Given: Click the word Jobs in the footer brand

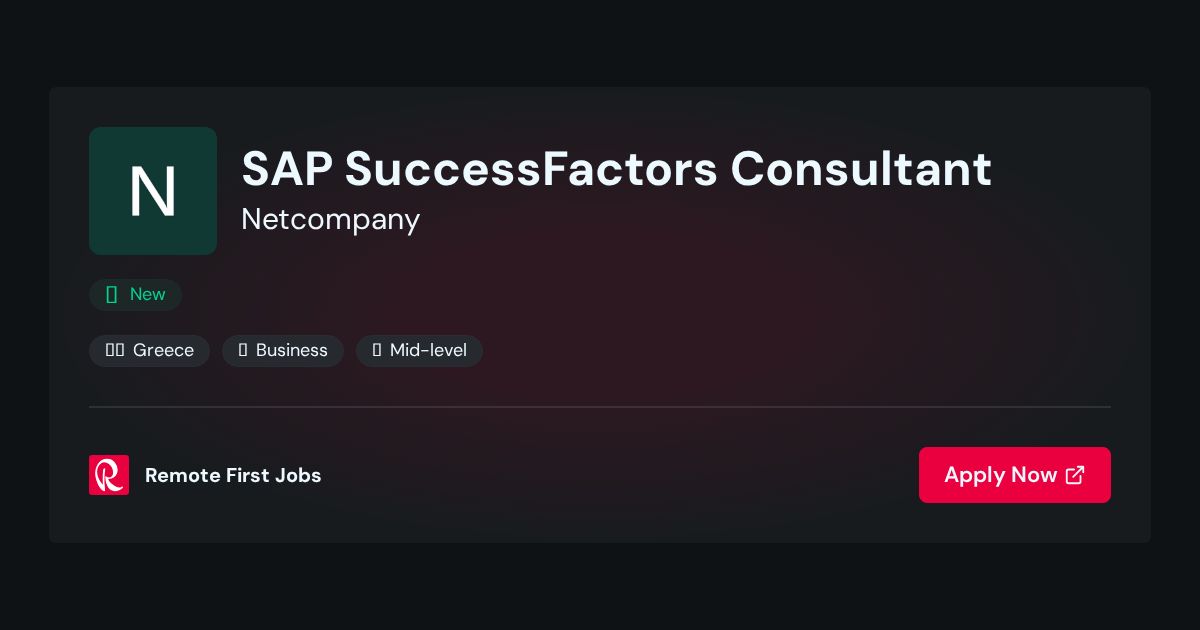Looking at the screenshot, I should [299, 475].
